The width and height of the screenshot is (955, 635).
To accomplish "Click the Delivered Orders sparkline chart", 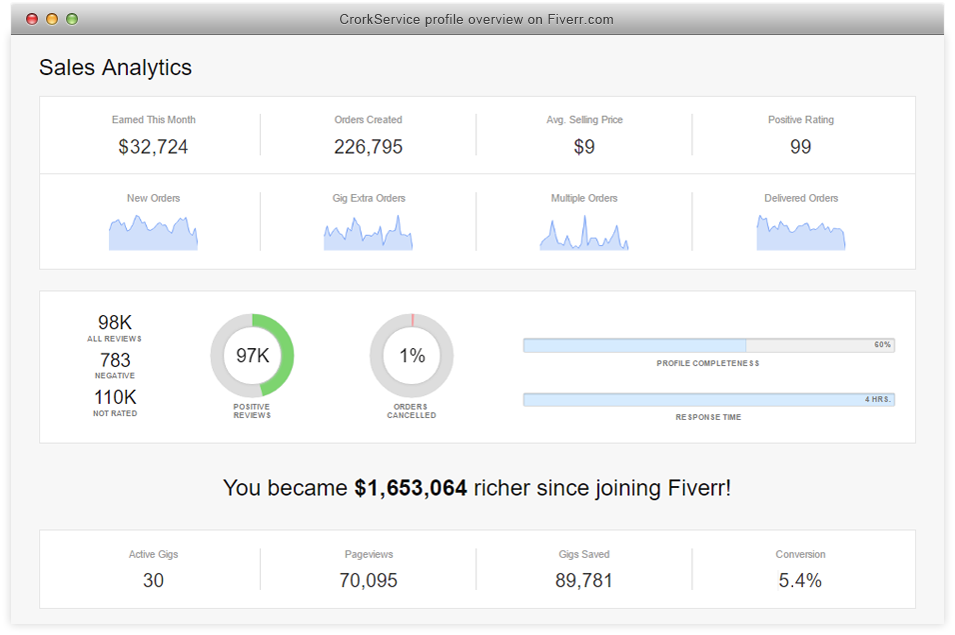I will tap(800, 234).
